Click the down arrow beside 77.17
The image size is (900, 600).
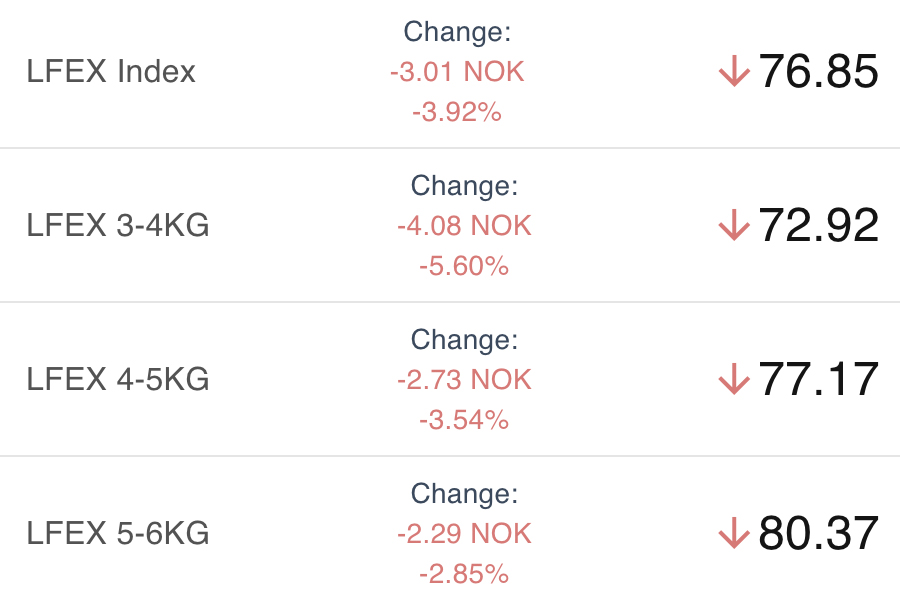(734, 380)
